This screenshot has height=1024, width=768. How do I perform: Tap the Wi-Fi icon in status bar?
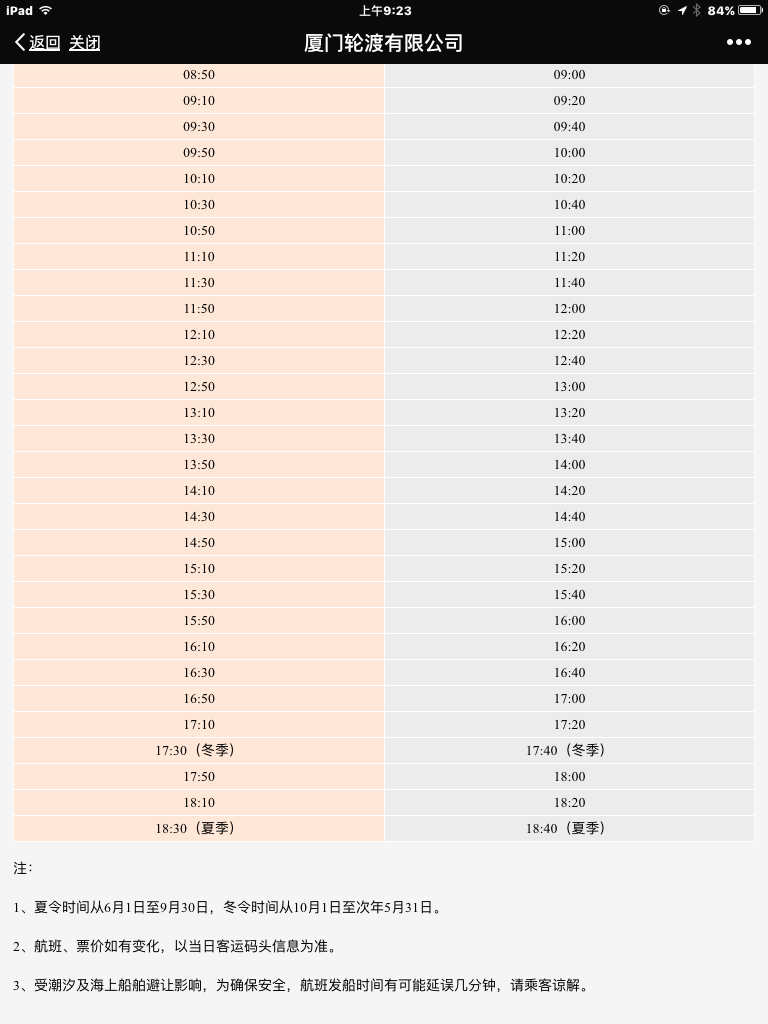tap(46, 10)
